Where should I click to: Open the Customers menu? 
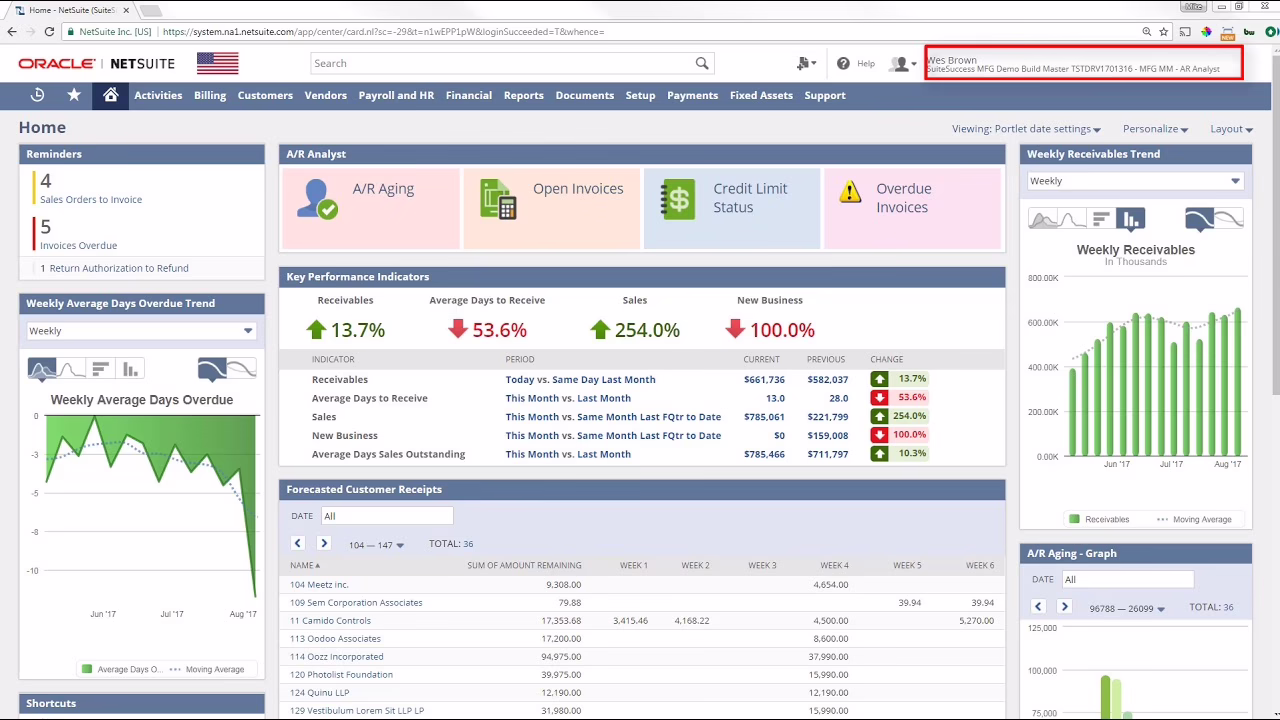click(x=265, y=95)
